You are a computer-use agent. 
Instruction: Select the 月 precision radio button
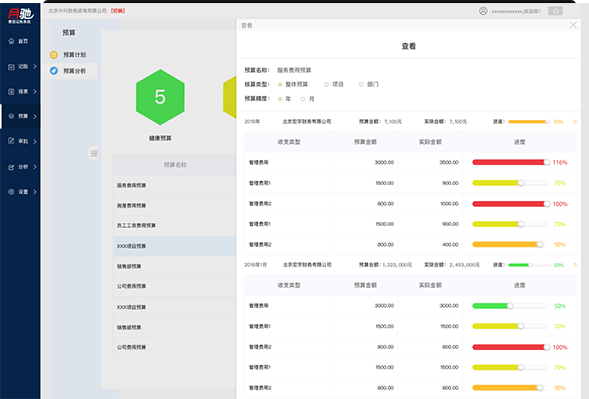pos(302,99)
